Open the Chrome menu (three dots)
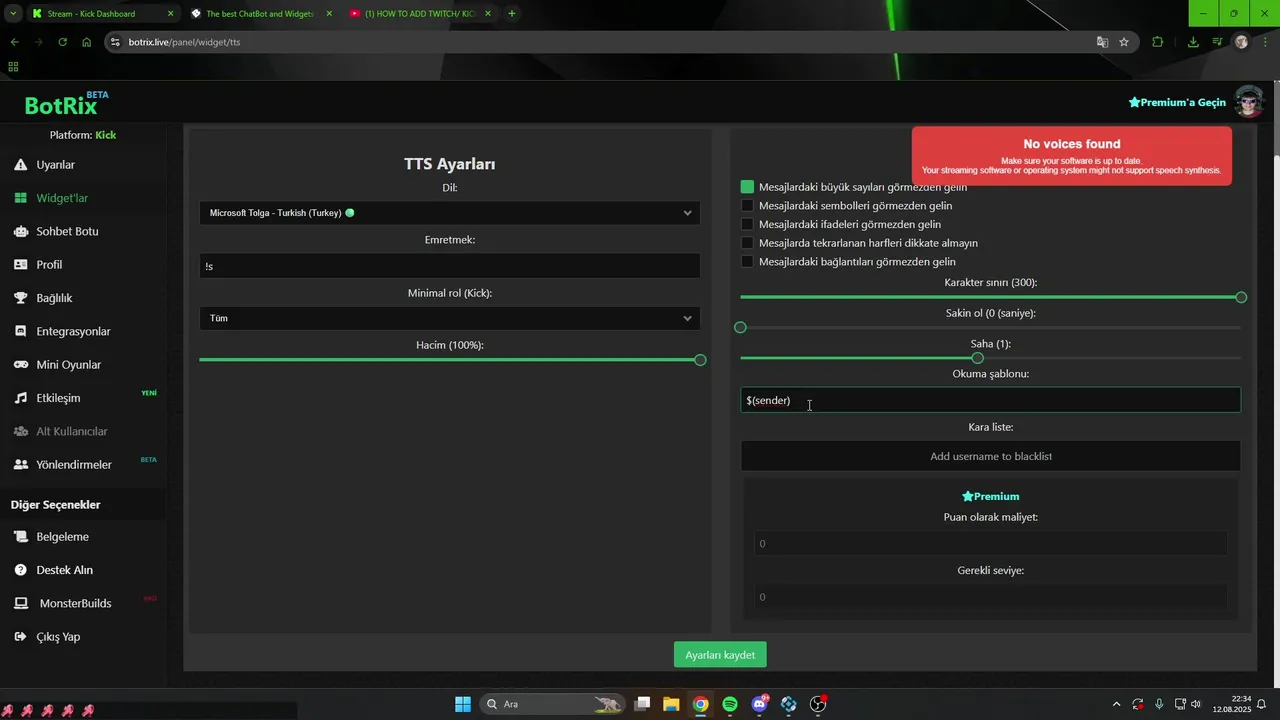 1266,42
